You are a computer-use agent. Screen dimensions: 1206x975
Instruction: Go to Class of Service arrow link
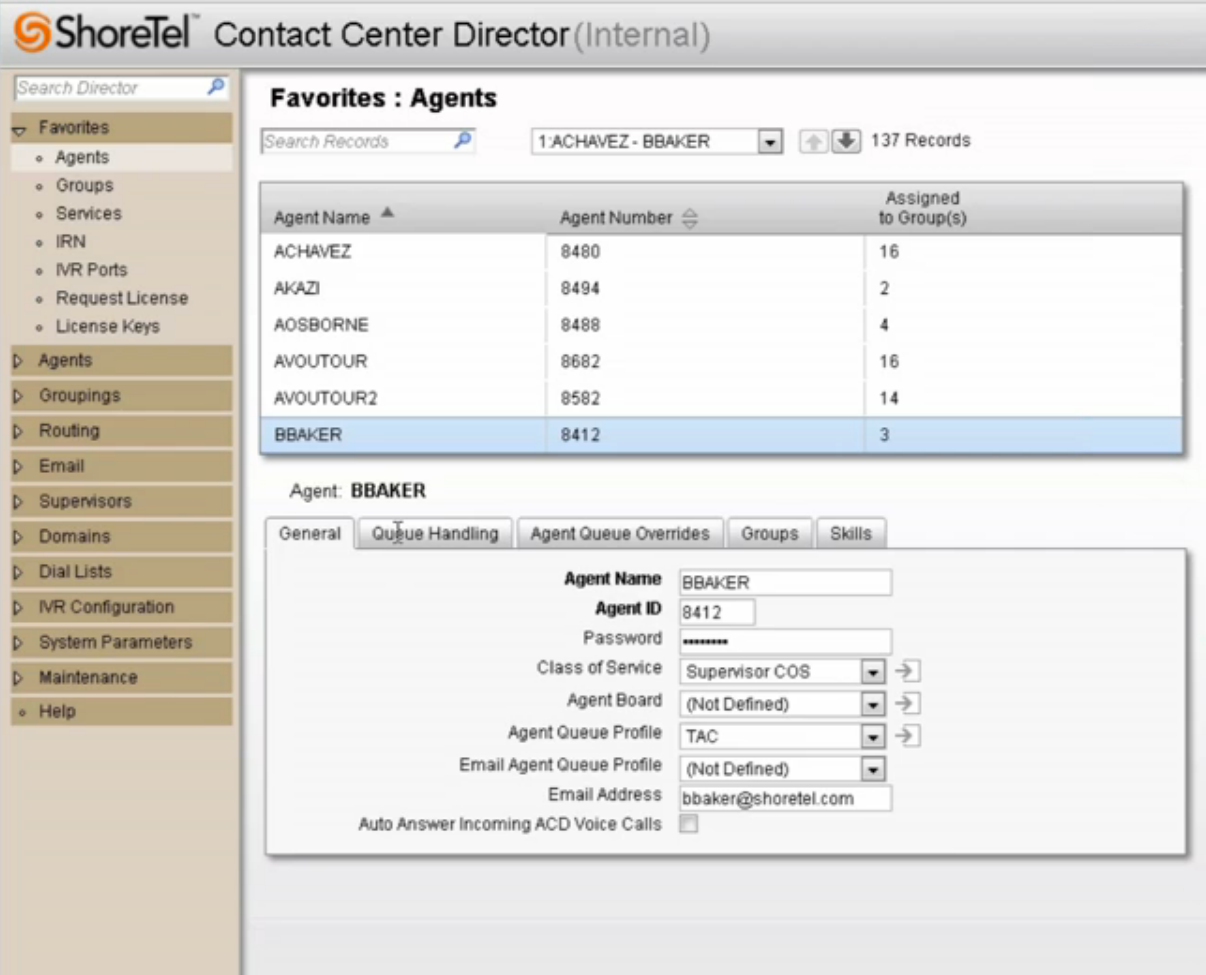pos(909,671)
